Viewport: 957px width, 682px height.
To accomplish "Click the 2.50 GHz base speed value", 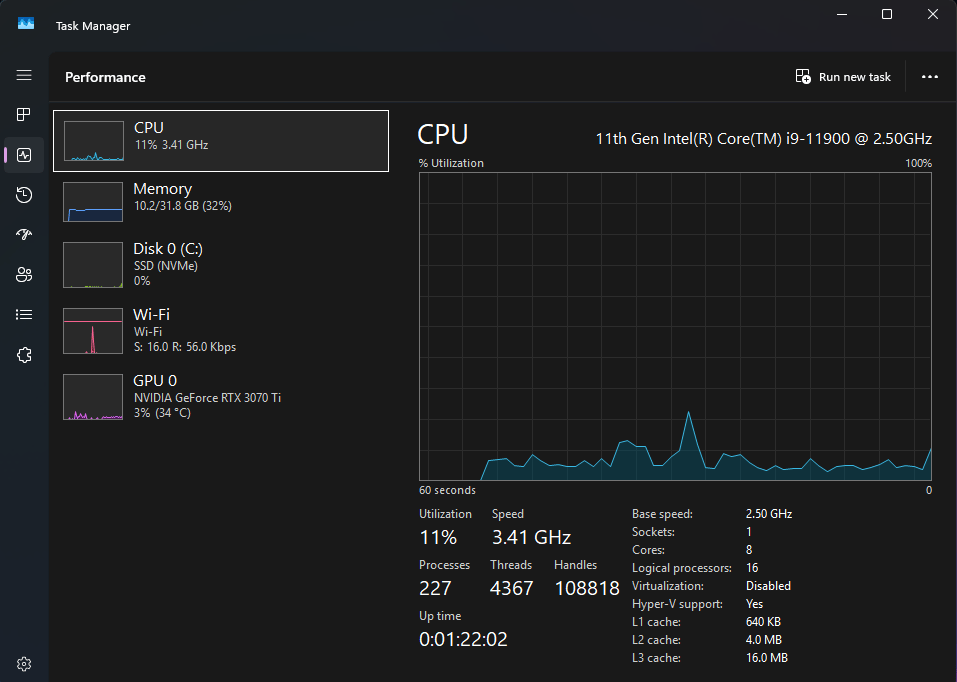I will point(769,514).
